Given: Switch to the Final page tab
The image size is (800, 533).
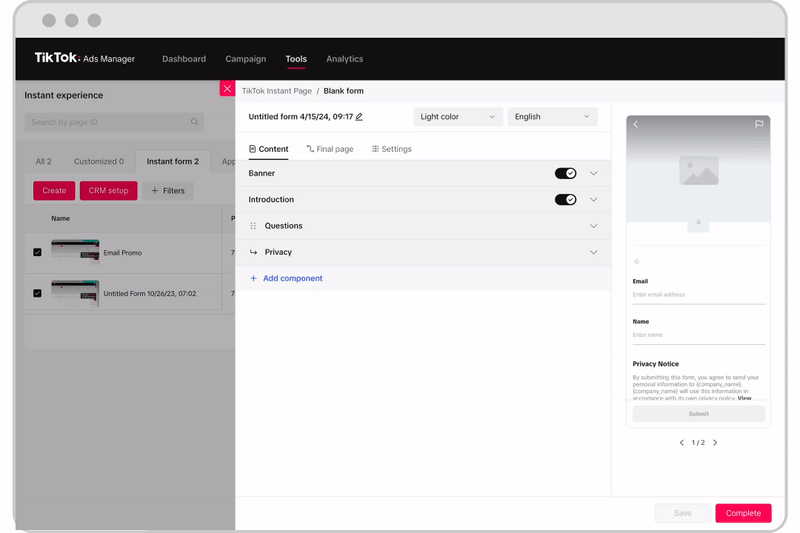Looking at the screenshot, I should [330, 149].
